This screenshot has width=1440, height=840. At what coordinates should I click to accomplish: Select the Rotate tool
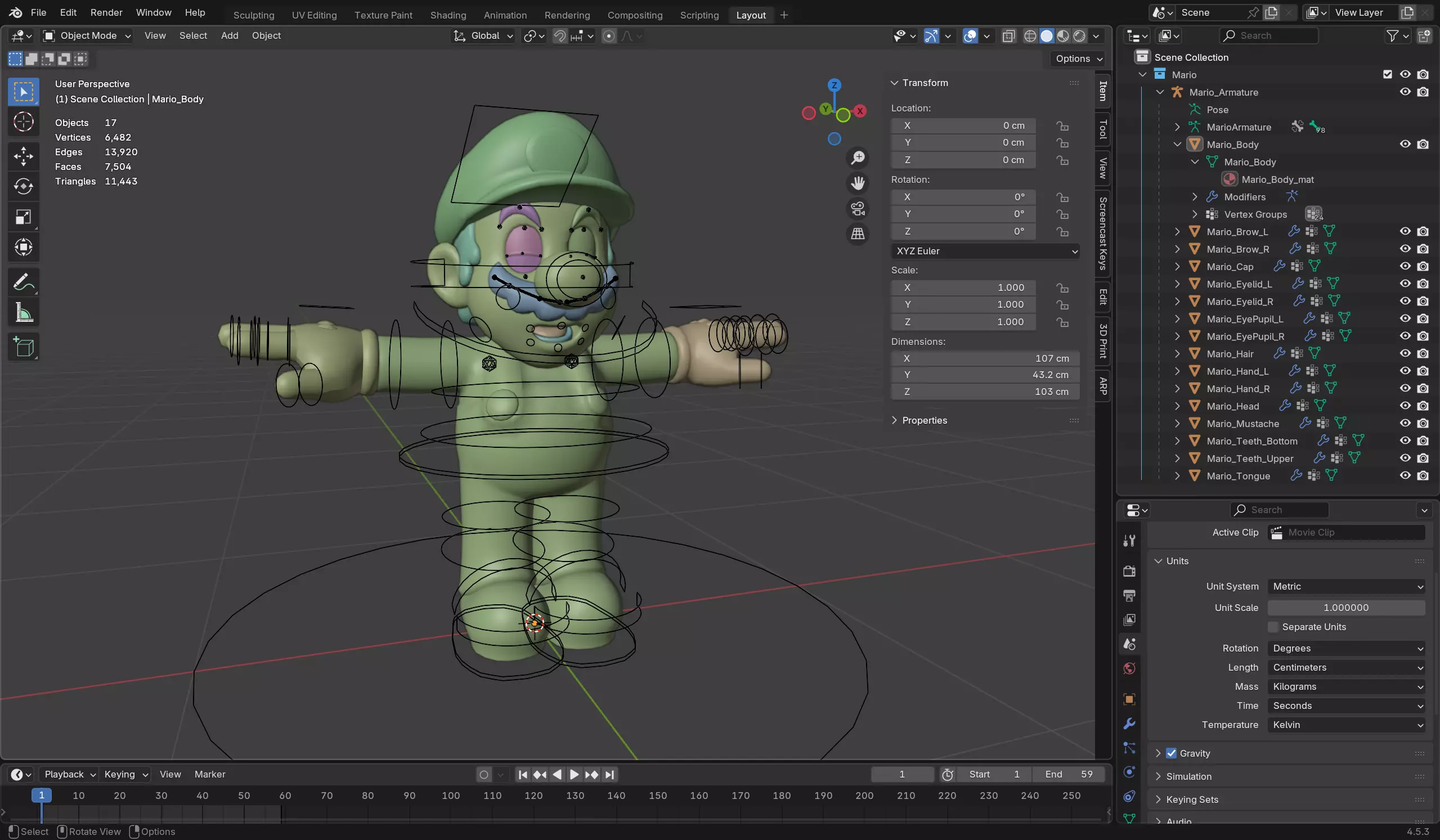24,186
